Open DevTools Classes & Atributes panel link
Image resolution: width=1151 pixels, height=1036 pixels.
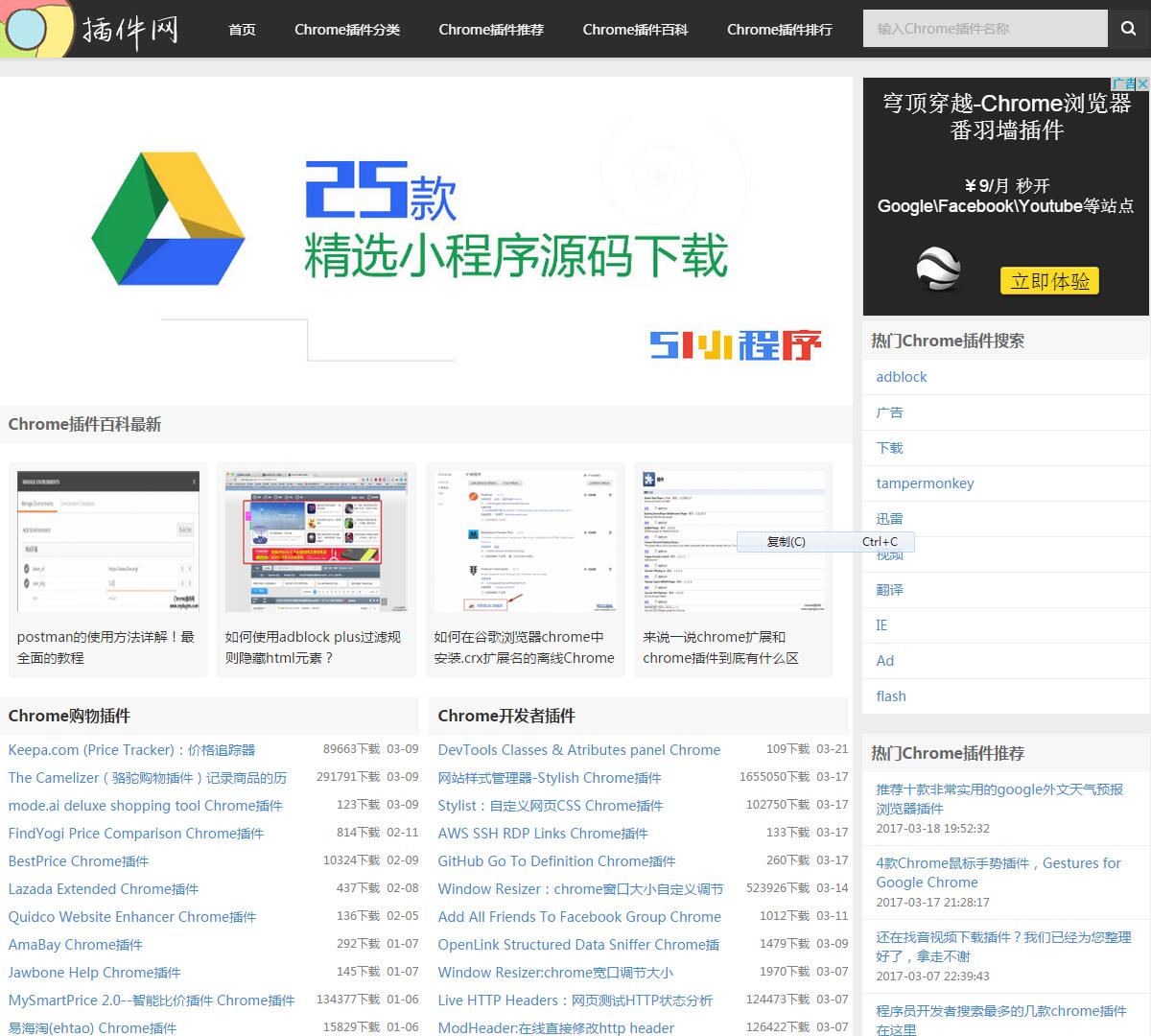tap(579, 750)
